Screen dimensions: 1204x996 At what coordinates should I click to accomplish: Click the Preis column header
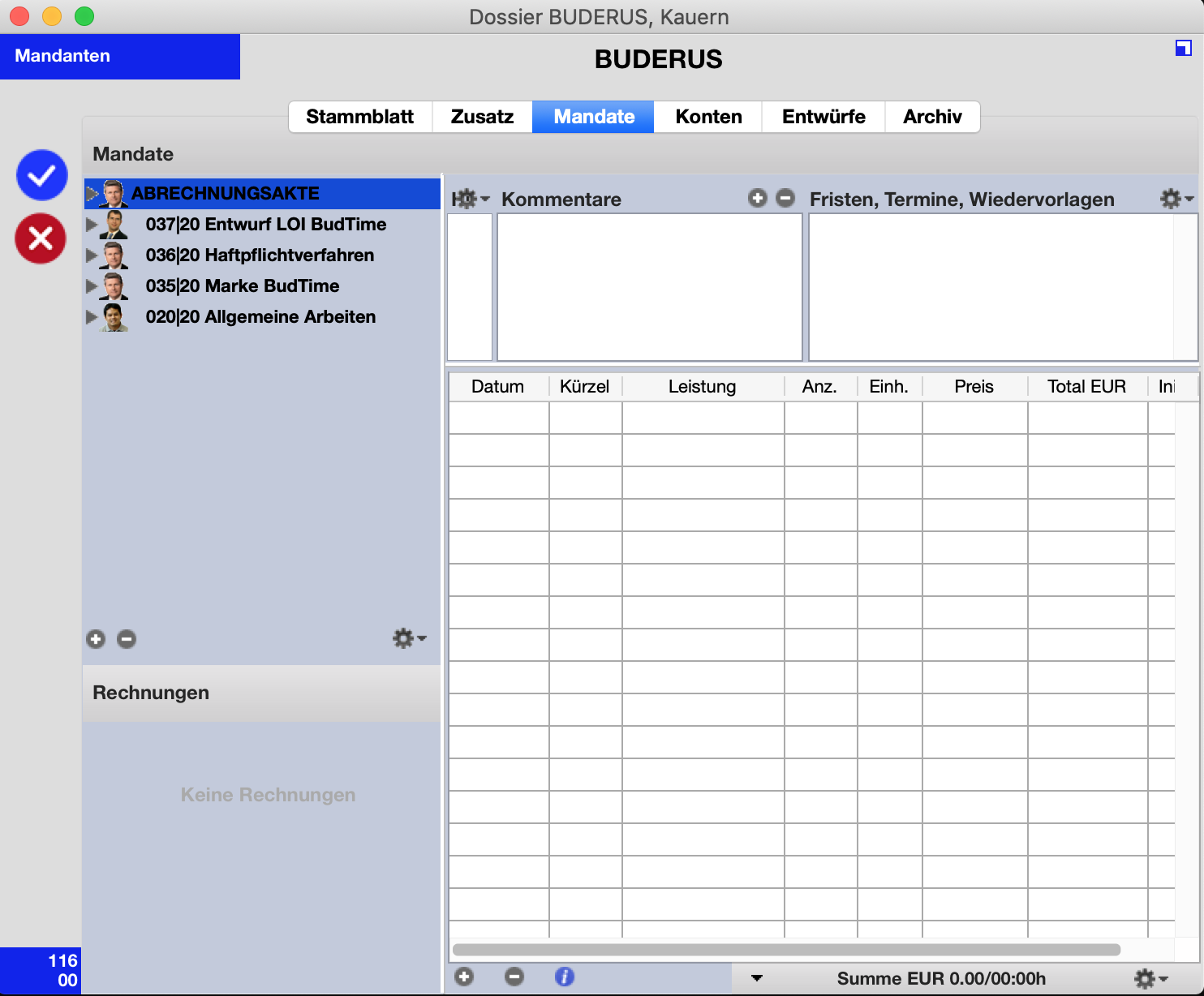pyautogui.click(x=974, y=387)
